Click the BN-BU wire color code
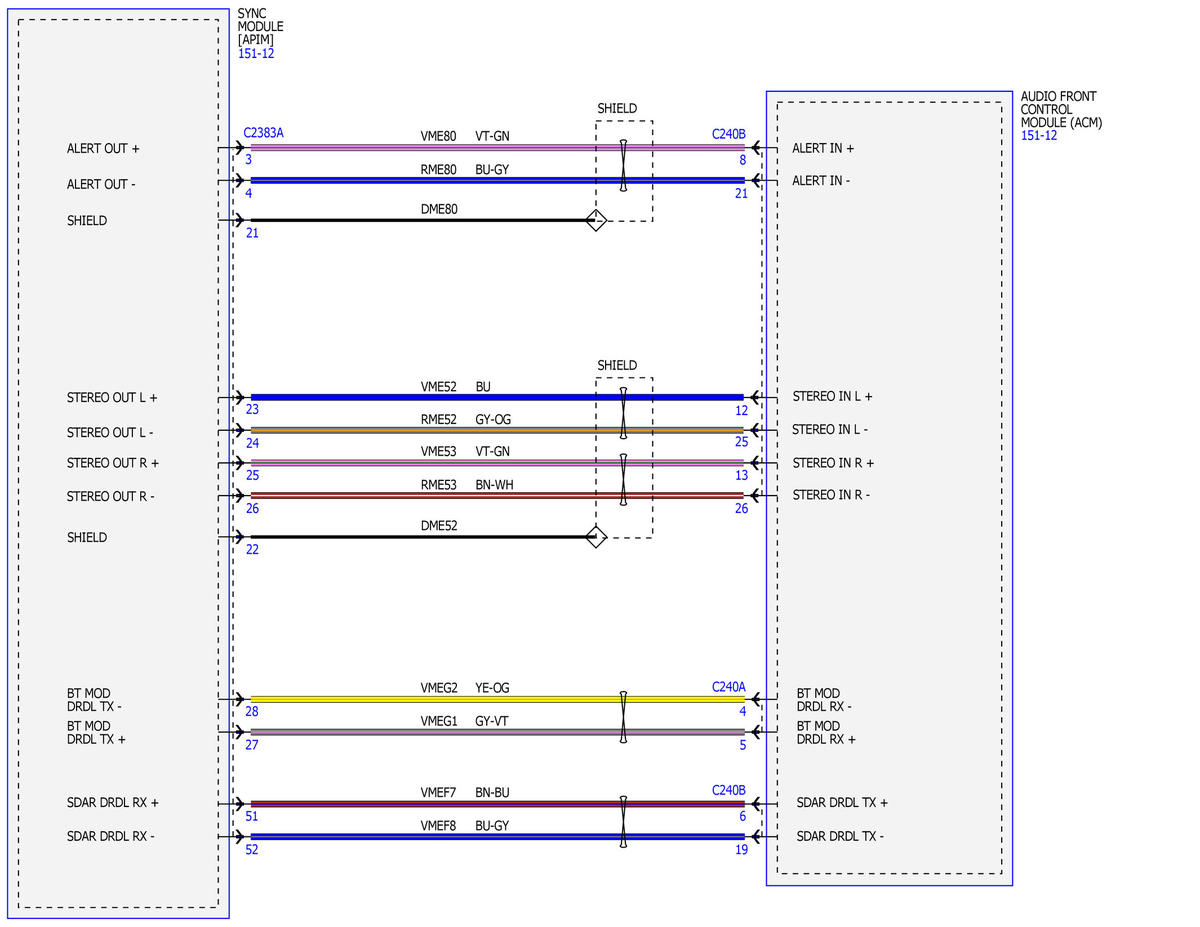 click(492, 793)
